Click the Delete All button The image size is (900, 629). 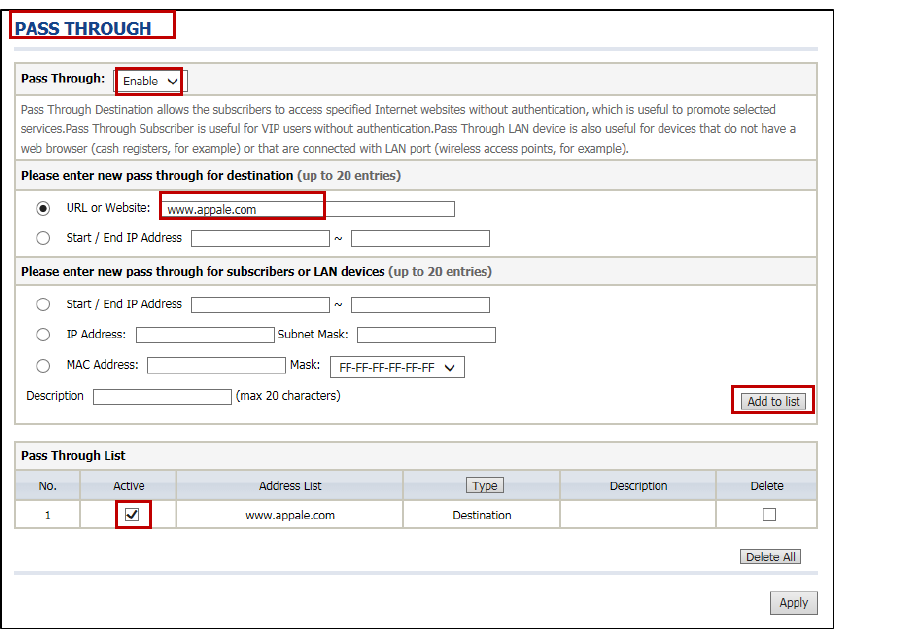(x=770, y=557)
